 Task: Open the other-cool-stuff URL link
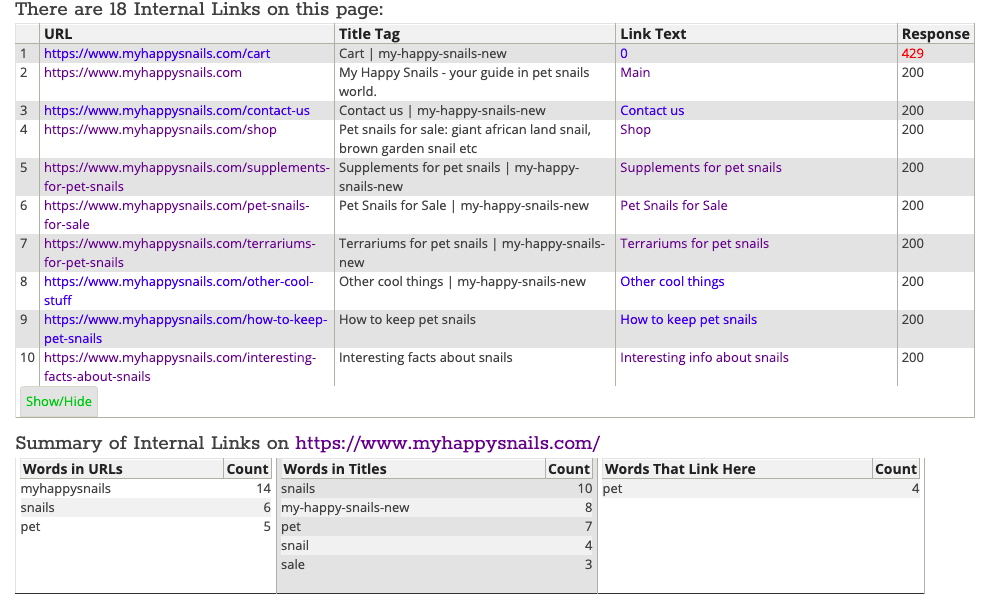[178, 291]
